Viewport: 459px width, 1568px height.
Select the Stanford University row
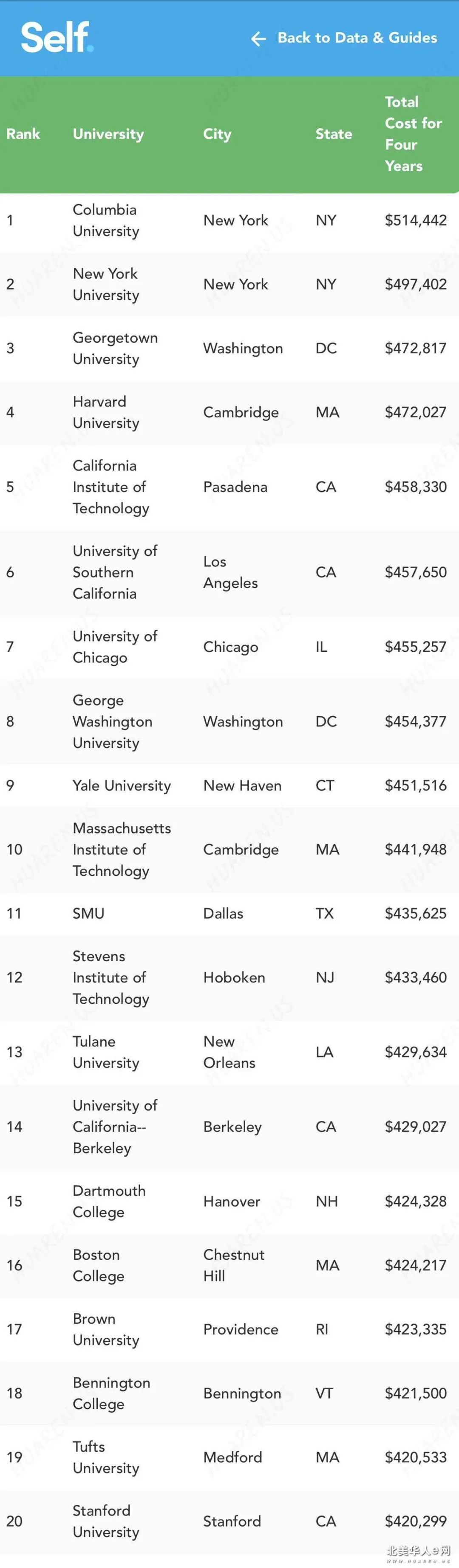[229, 1520]
